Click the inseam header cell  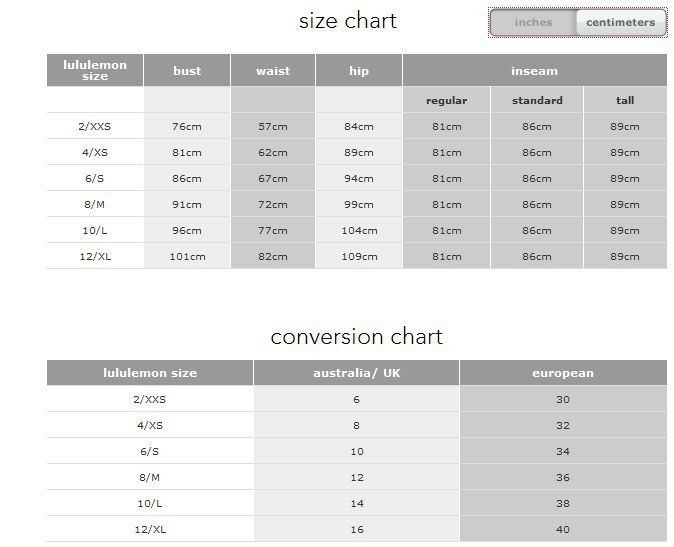(535, 70)
